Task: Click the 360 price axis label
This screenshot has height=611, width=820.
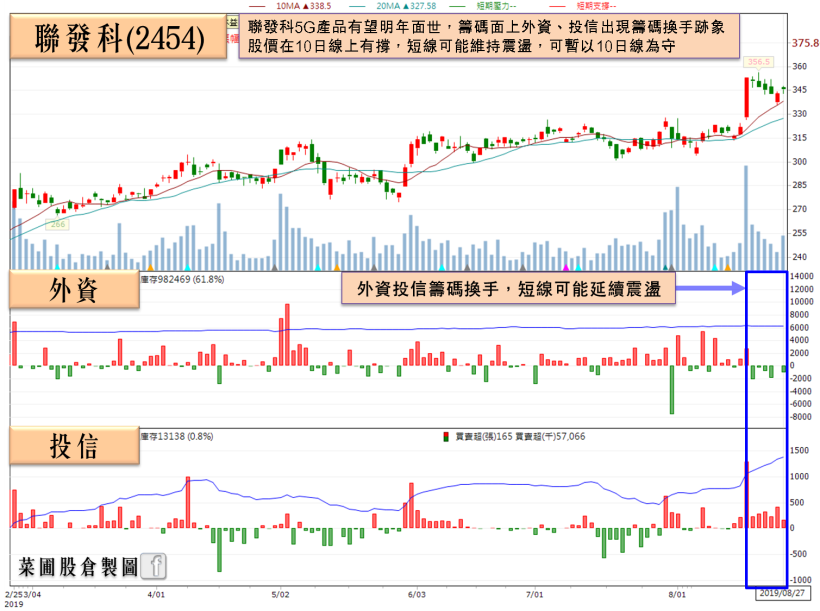Action: [x=800, y=66]
